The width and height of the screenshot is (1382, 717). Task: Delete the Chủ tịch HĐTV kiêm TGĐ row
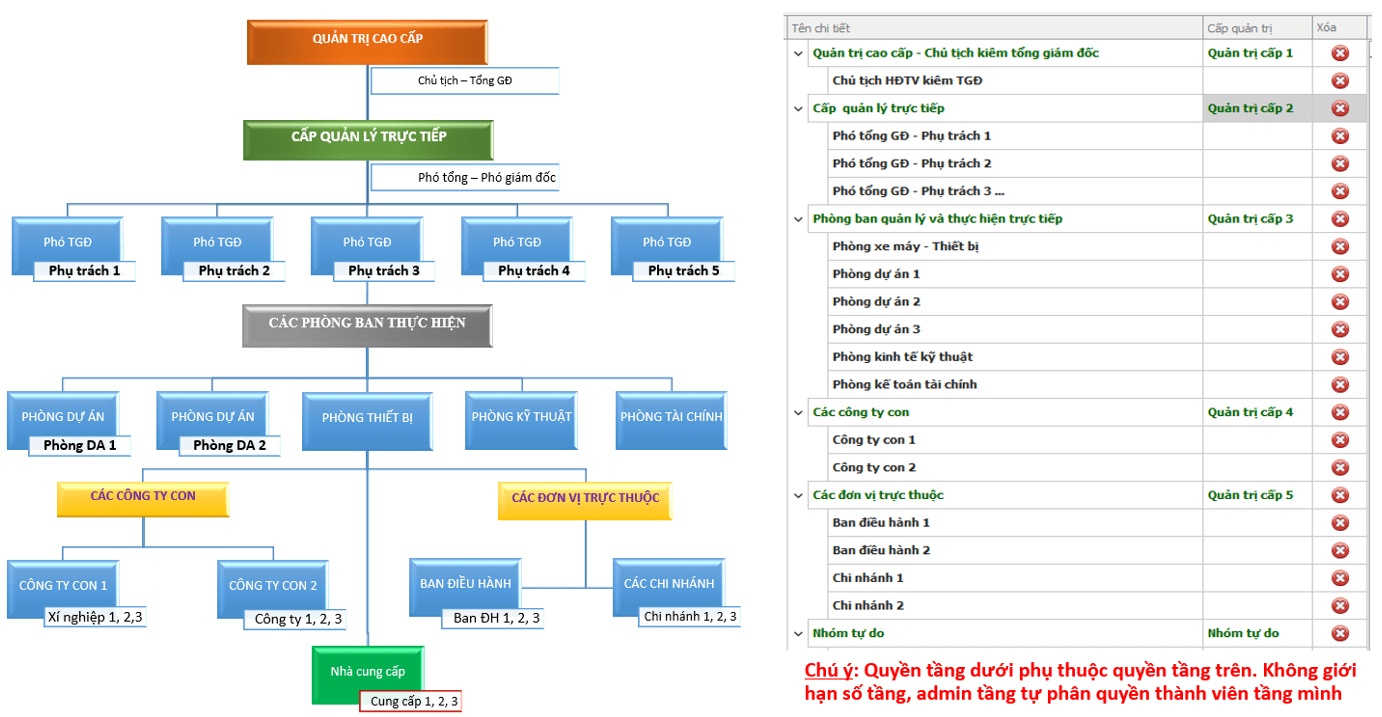click(x=1340, y=81)
